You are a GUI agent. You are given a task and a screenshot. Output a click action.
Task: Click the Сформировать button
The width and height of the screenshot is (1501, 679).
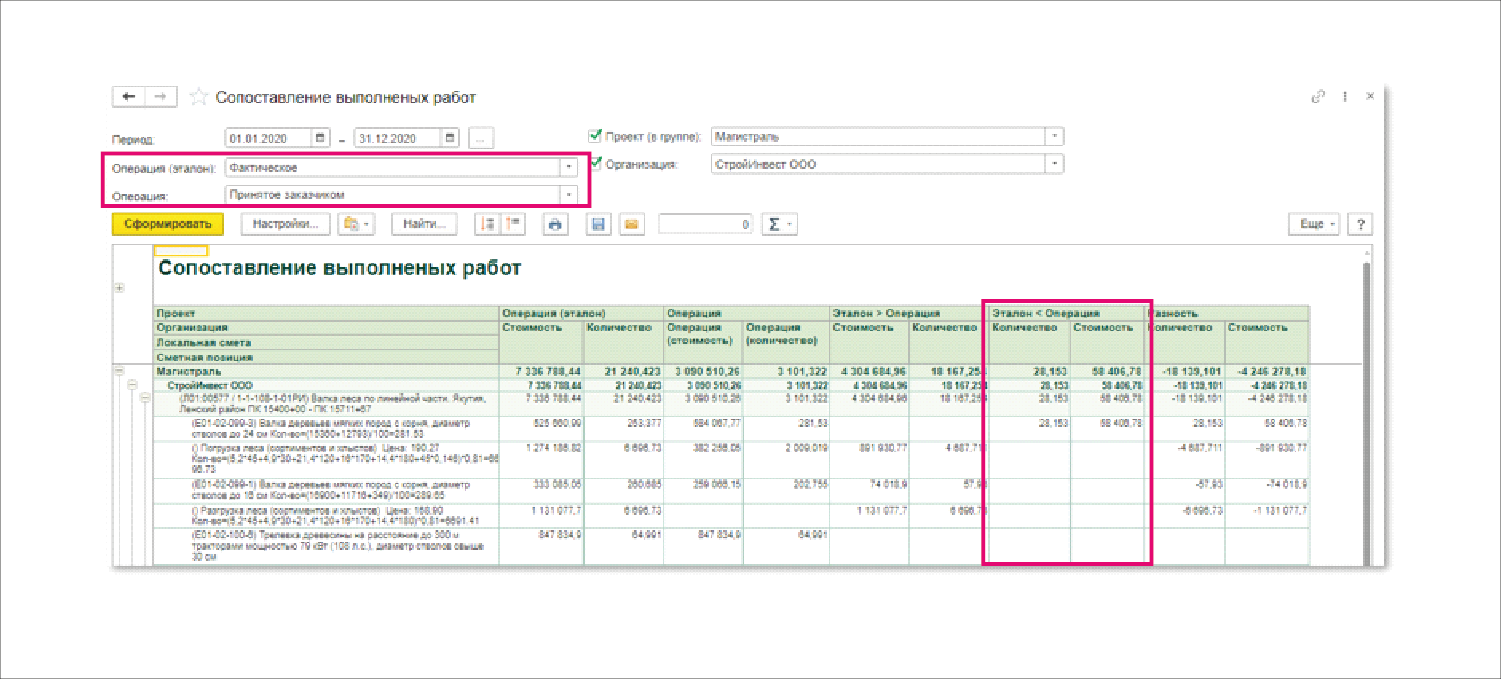point(168,225)
